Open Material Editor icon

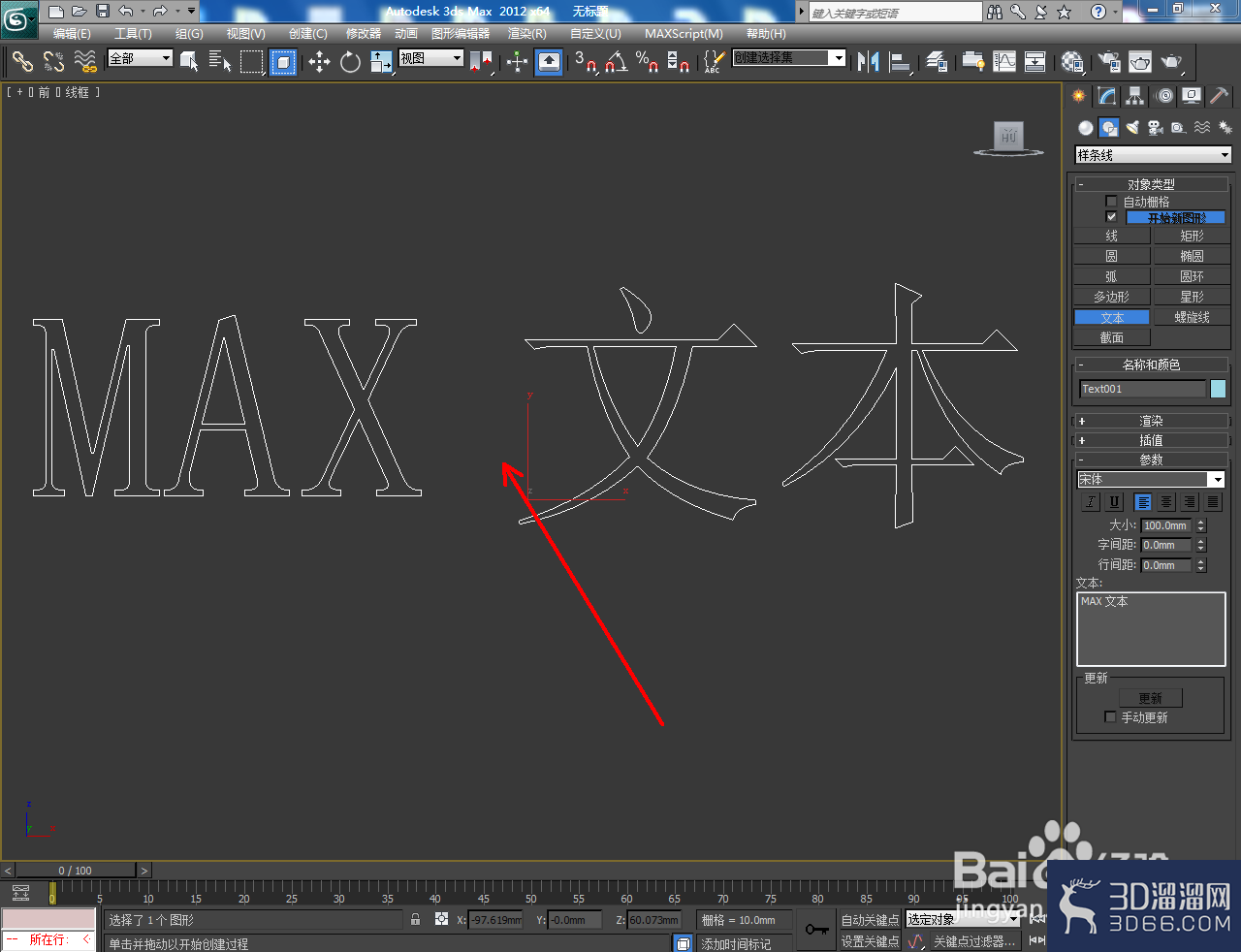pyautogui.click(x=1071, y=62)
